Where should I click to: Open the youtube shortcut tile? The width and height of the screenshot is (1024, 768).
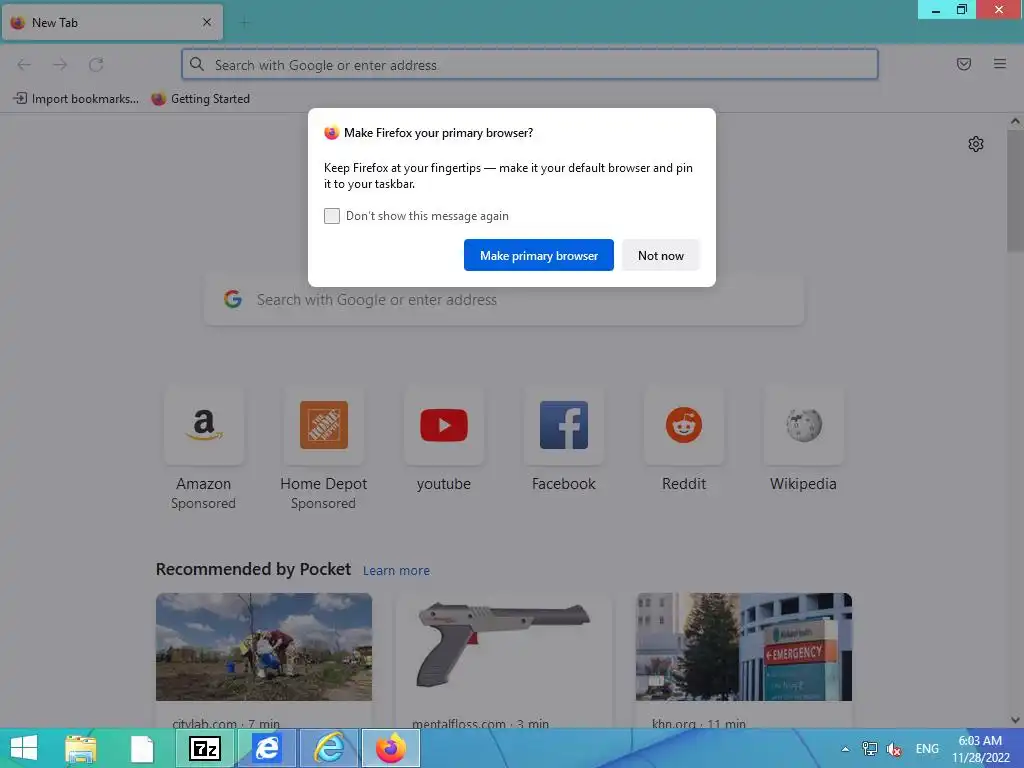pos(443,425)
